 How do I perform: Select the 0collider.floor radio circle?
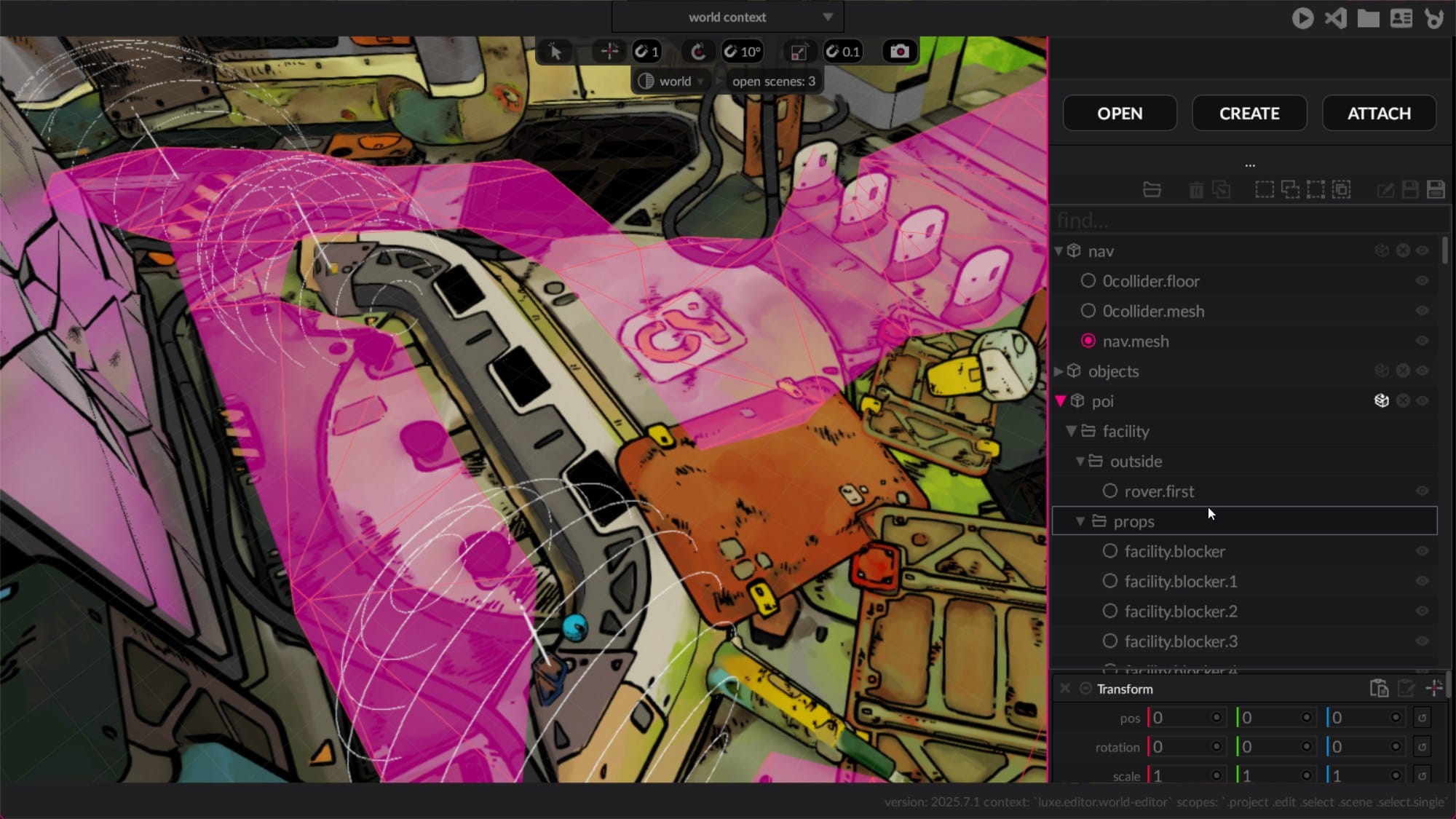click(1088, 281)
